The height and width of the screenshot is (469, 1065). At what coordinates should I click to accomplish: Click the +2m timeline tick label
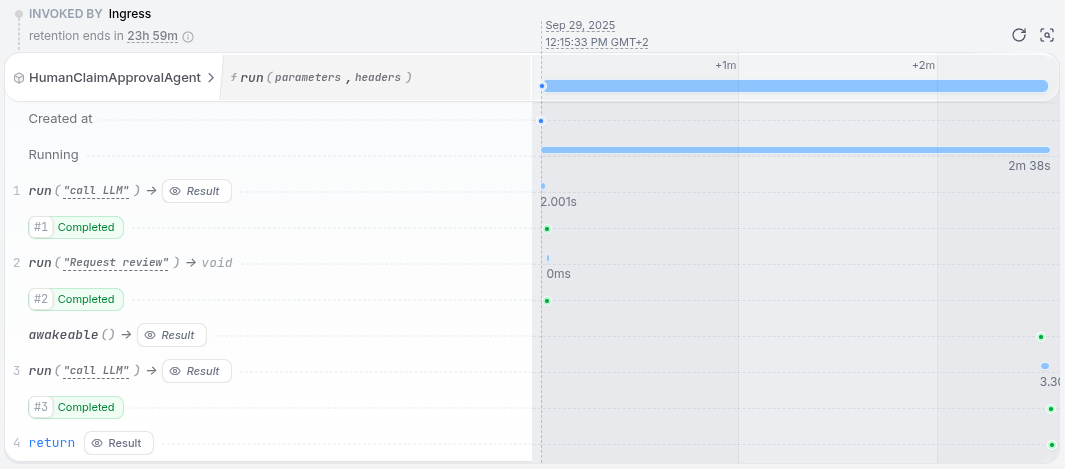tap(924, 65)
